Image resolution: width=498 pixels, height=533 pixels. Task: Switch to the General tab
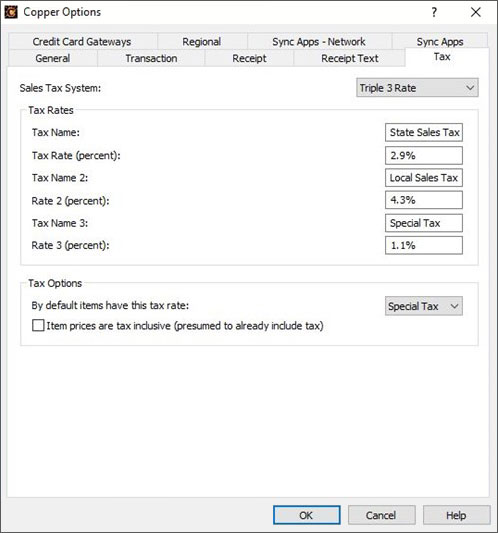[x=53, y=58]
